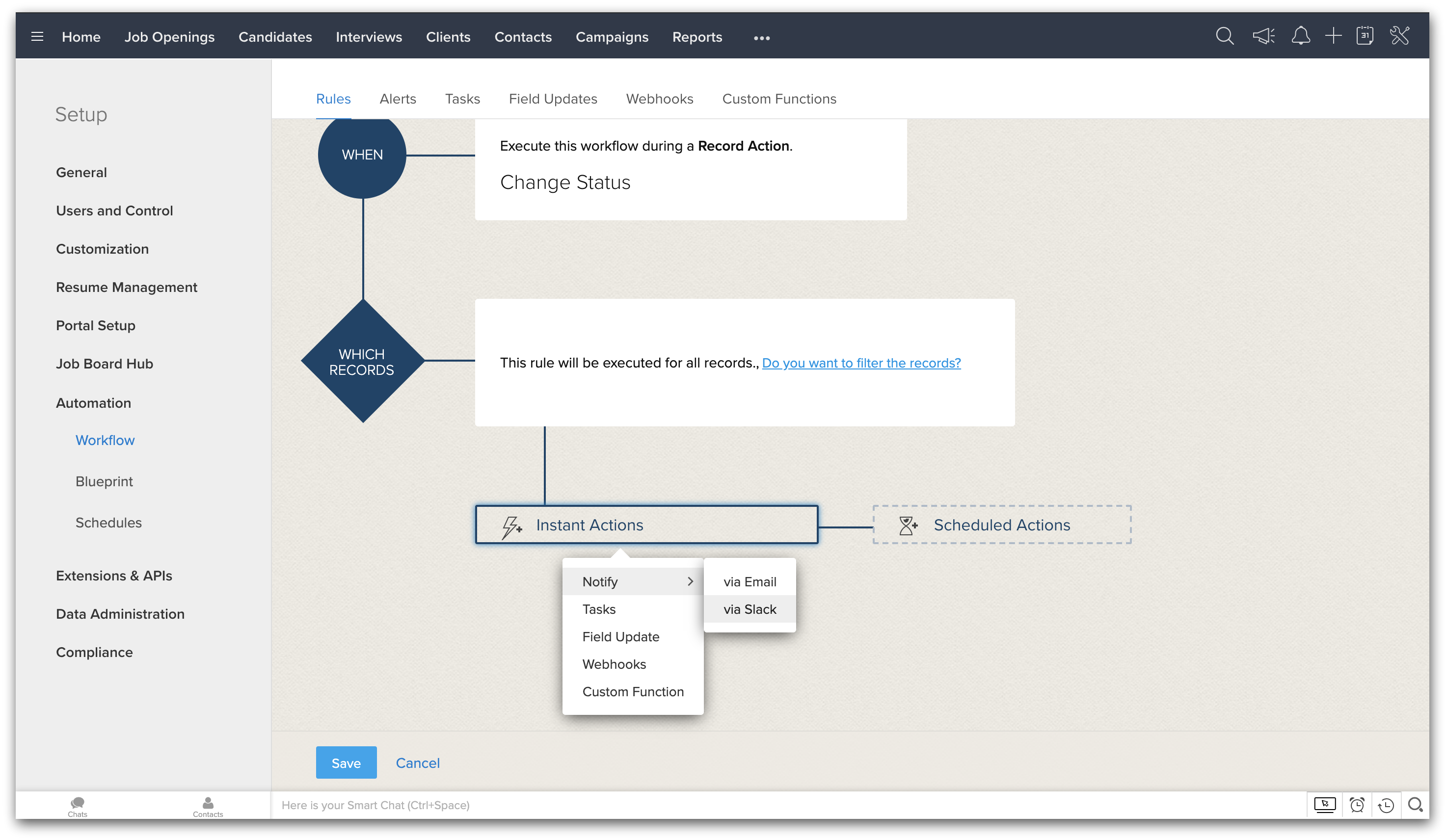Viewport: 1447px width, 840px height.
Task: Click the Save button
Action: click(346, 762)
